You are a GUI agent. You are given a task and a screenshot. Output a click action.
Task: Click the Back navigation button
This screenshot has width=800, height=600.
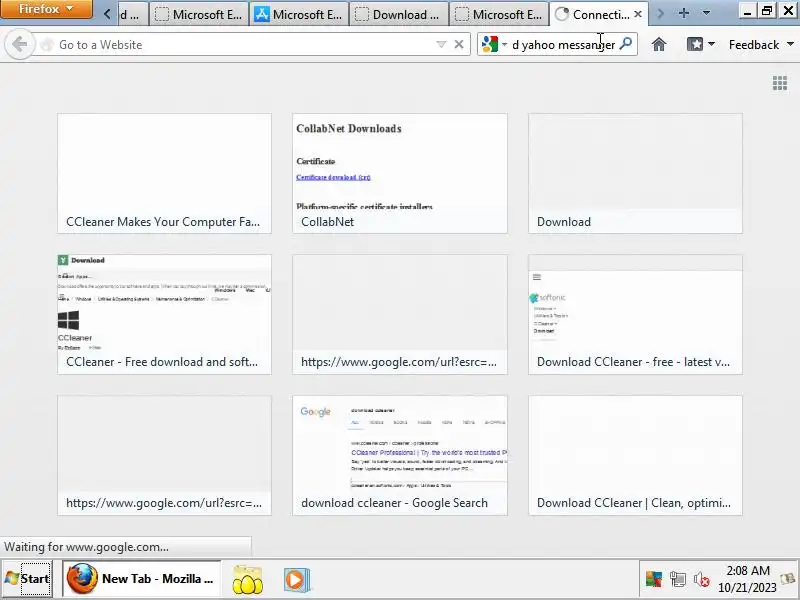[19, 44]
